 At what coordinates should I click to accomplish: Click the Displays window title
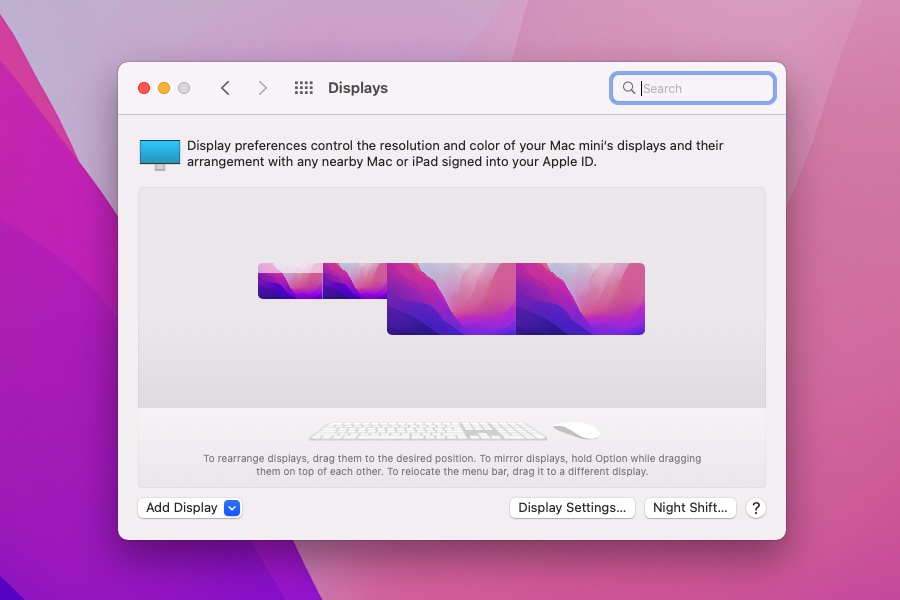(x=358, y=88)
